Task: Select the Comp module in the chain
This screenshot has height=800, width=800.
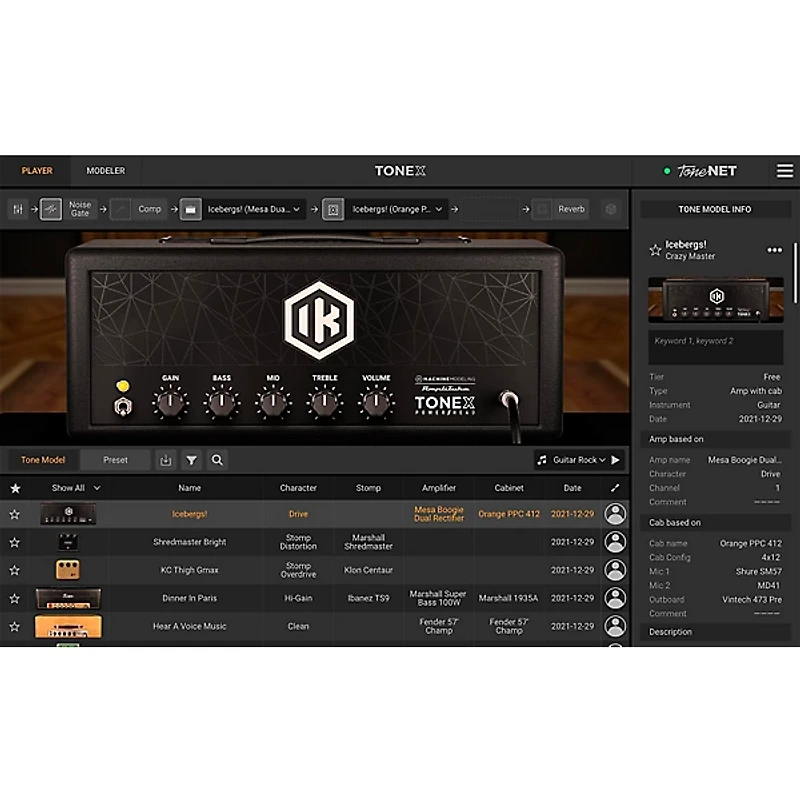Action: 149,209
